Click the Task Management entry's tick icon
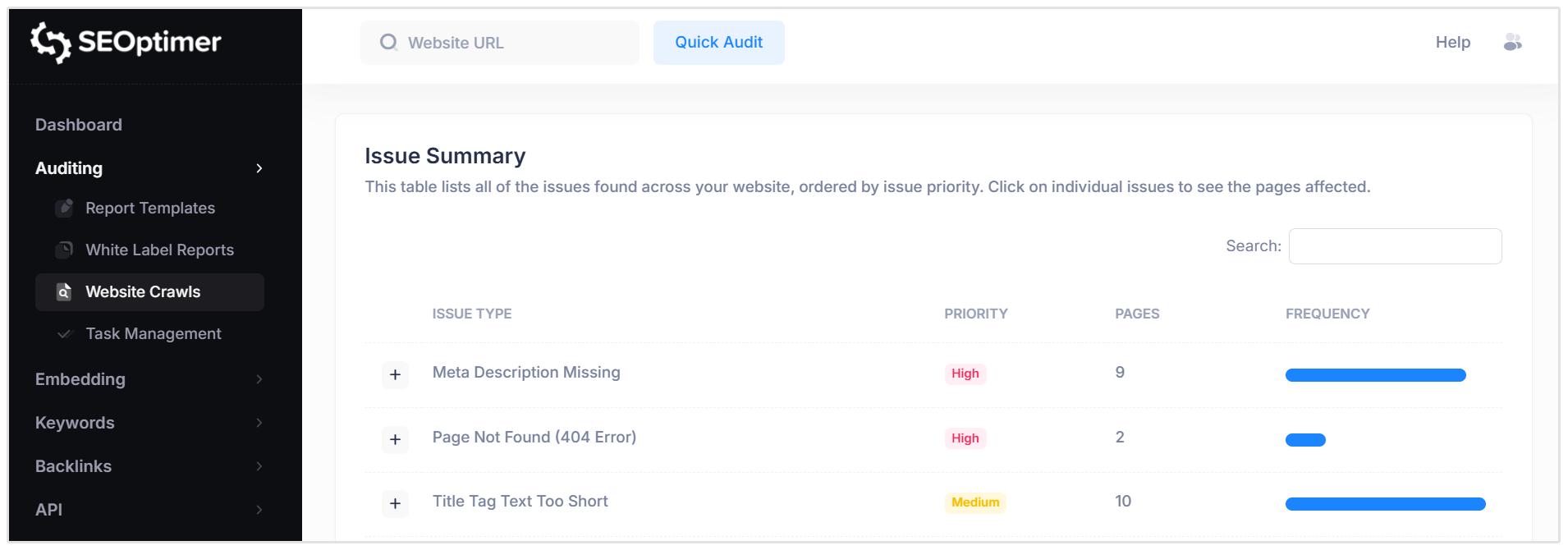This screenshot has height=550, width=1568. (64, 333)
